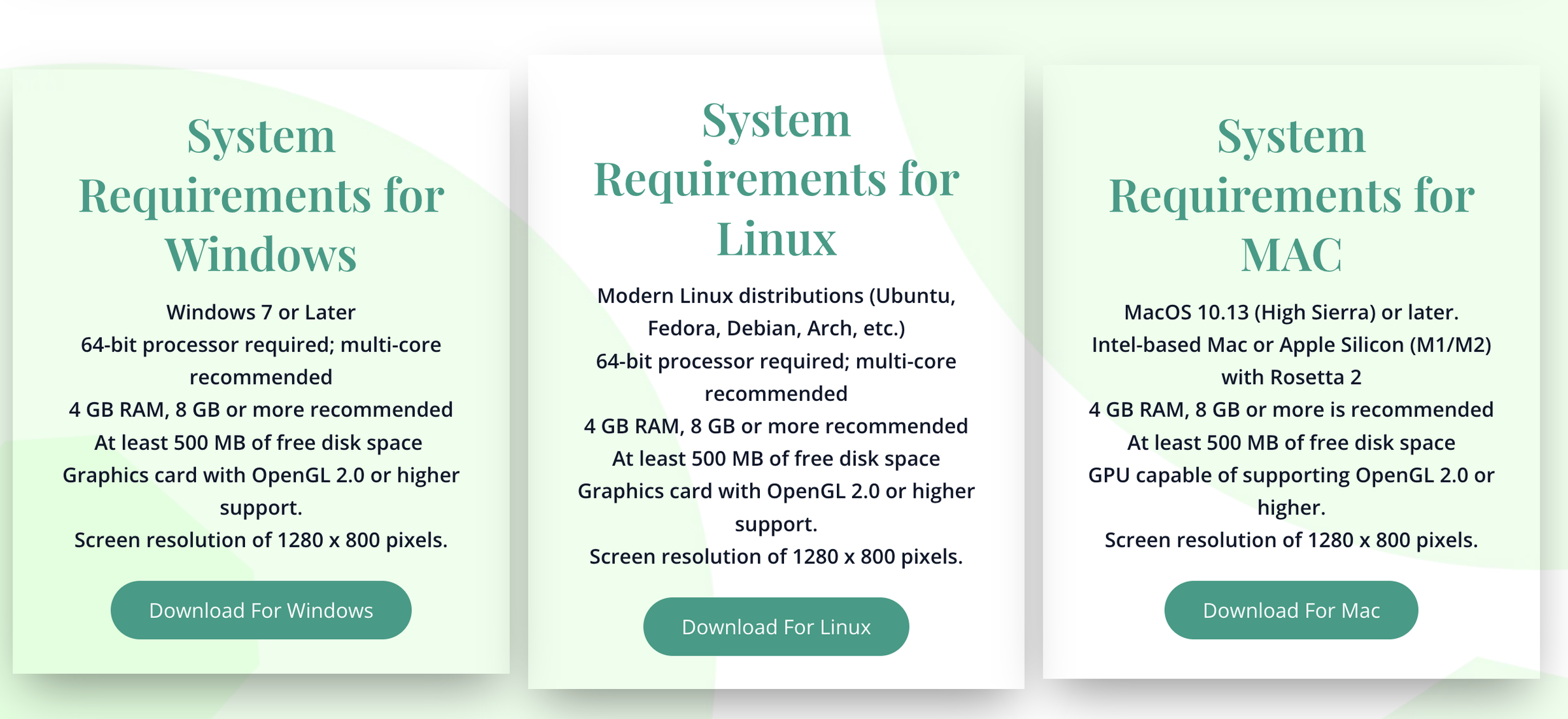The image size is (1568, 719).
Task: Click 'Intel-based Mac or Apple Silicon' text
Action: point(1291,345)
